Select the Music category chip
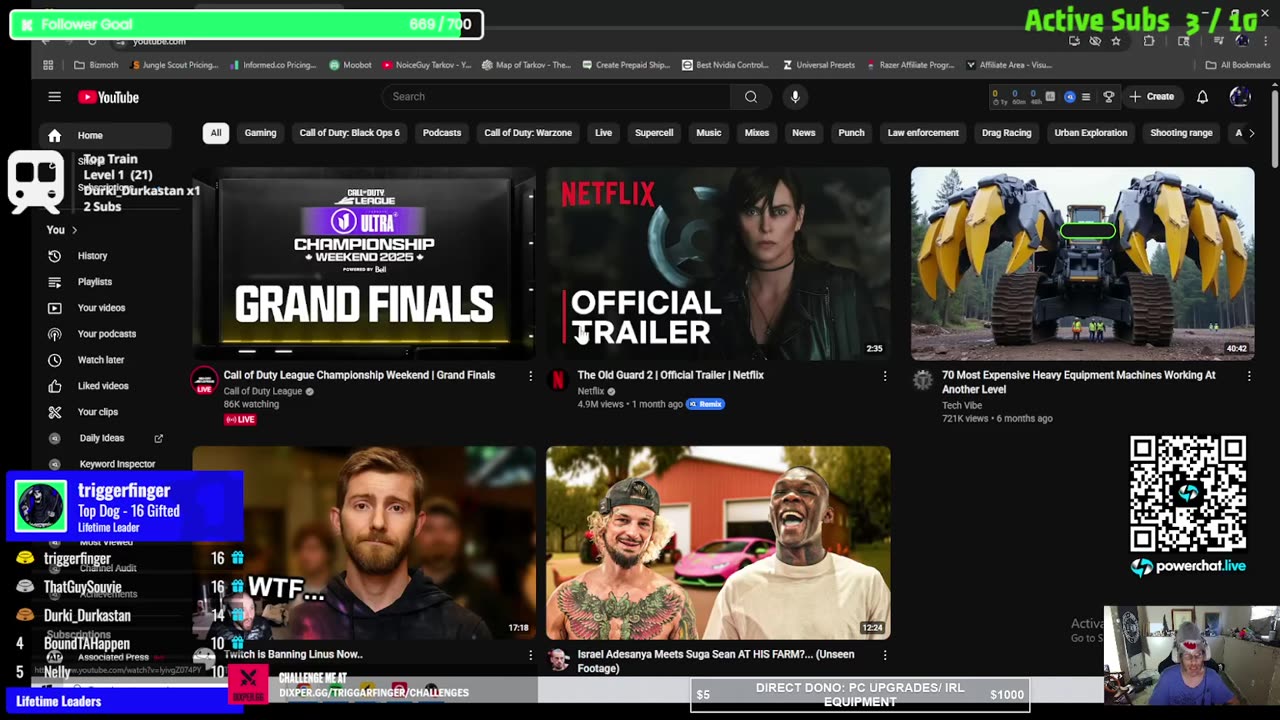Image resolution: width=1280 pixels, height=720 pixels. coord(708,133)
